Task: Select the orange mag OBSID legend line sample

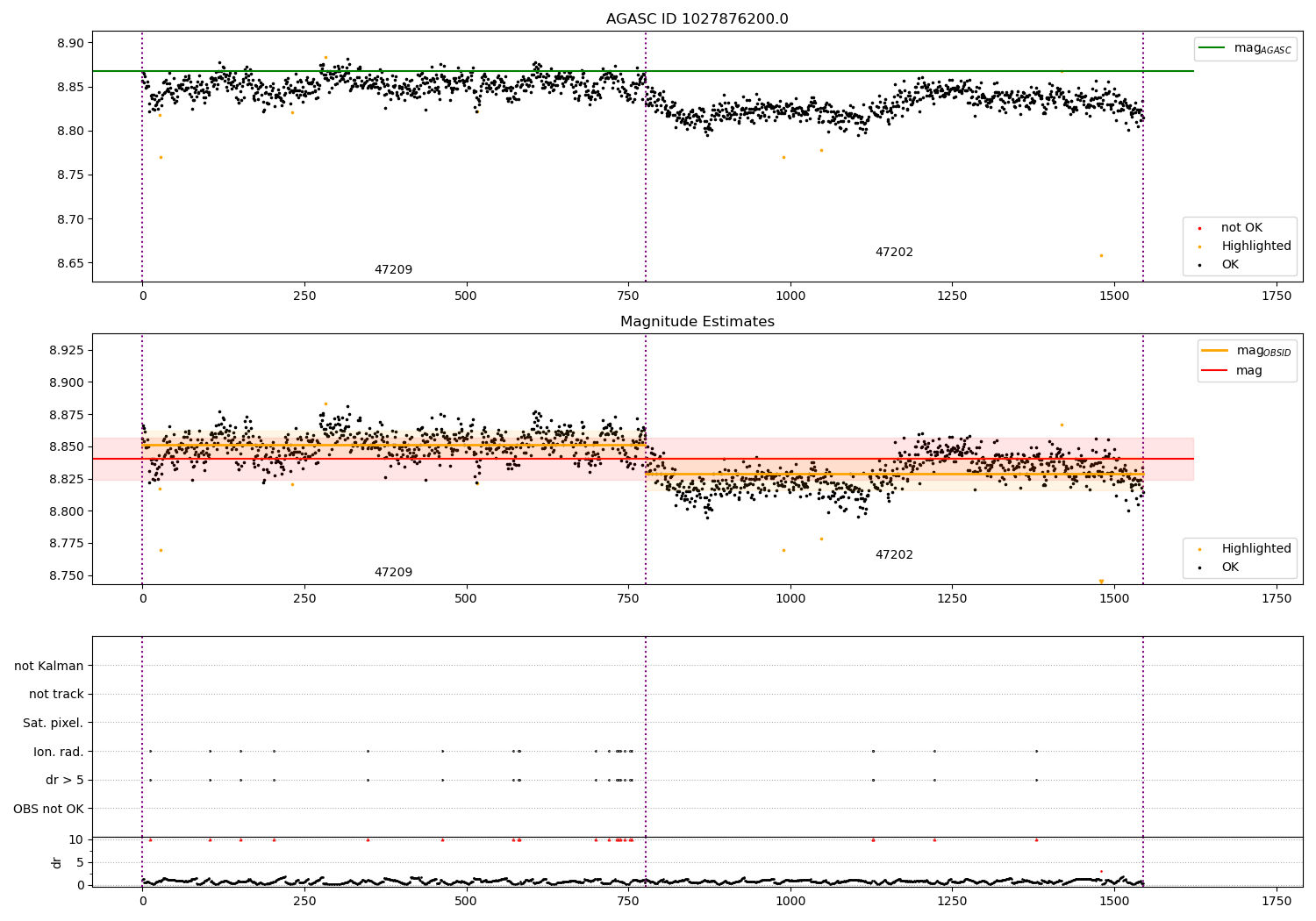Action: click(x=1214, y=350)
